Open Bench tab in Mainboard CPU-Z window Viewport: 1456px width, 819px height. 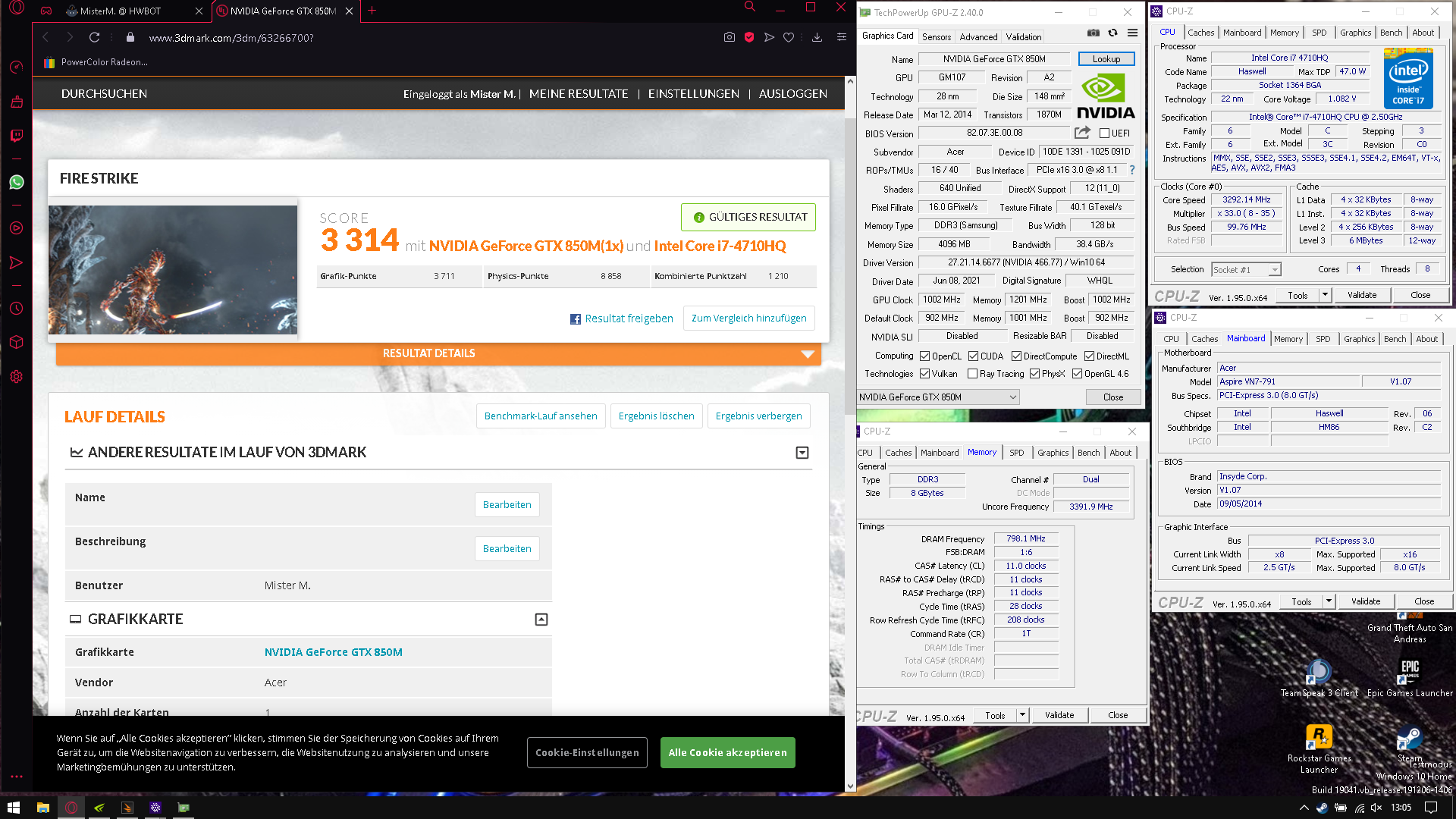[1395, 339]
